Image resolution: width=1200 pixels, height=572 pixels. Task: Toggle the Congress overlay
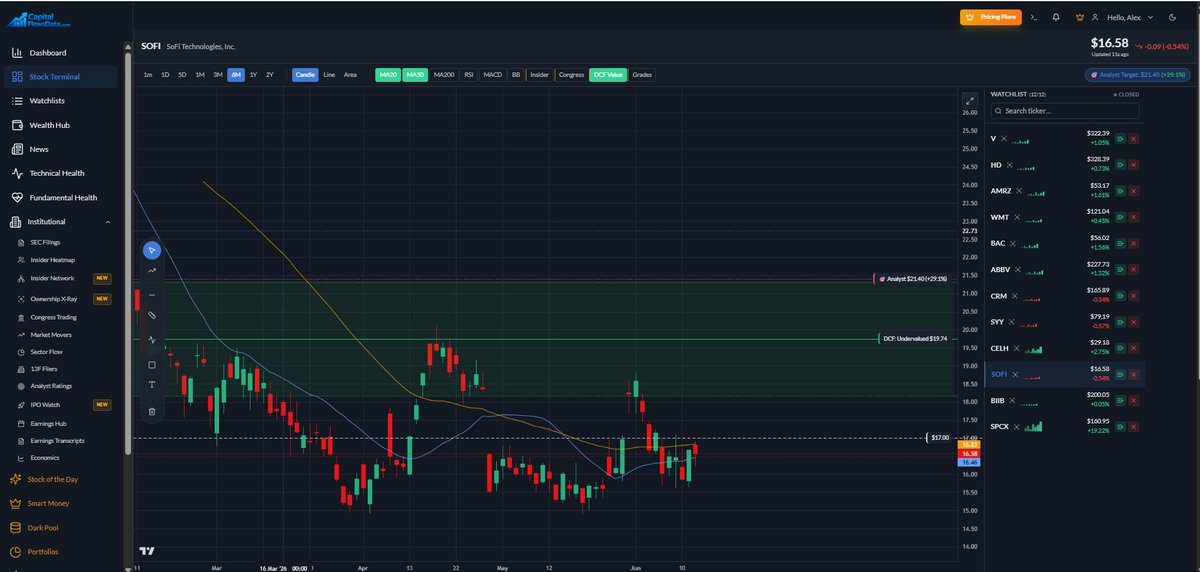click(571, 75)
